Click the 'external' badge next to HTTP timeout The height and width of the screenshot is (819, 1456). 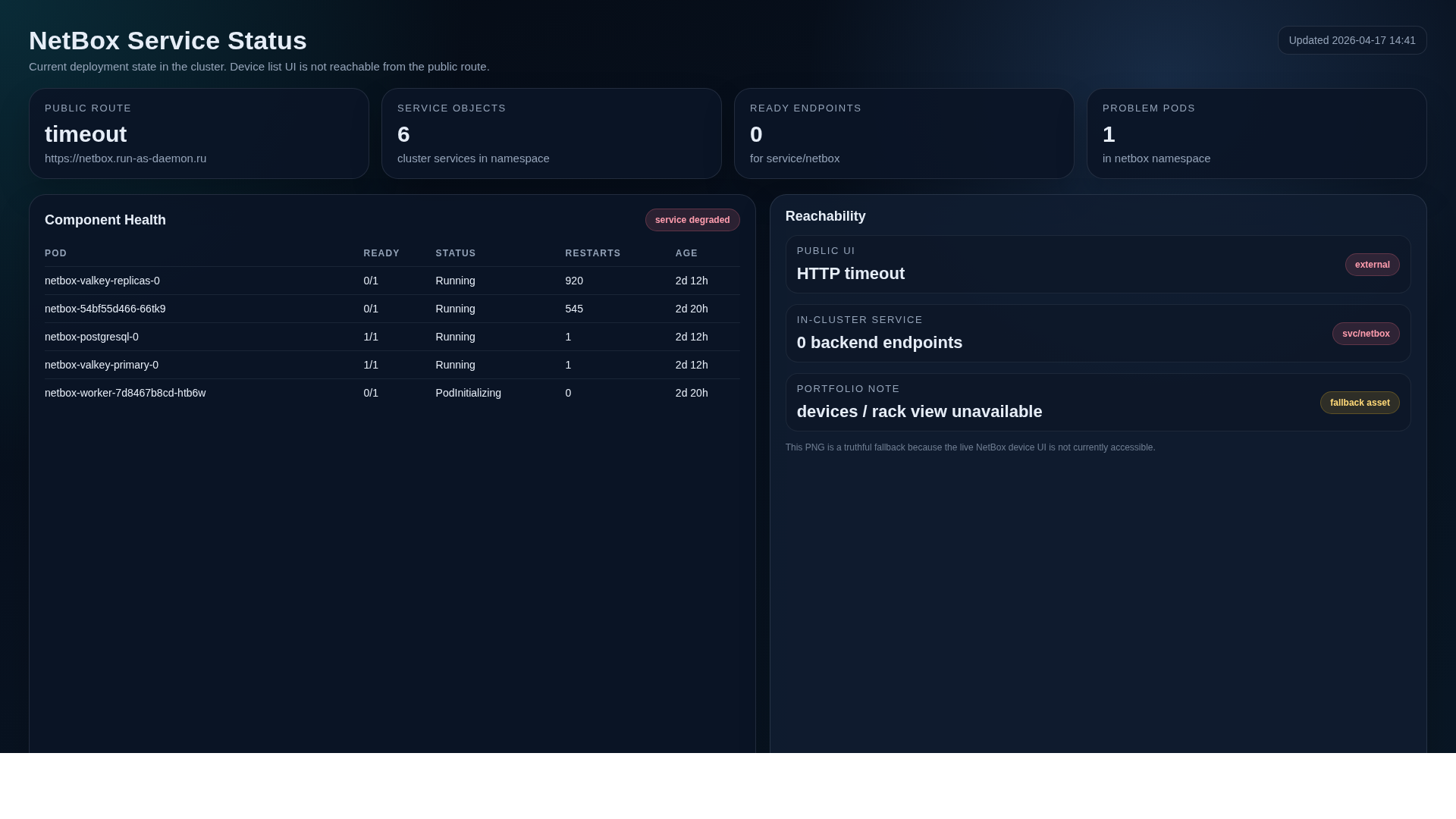click(x=1372, y=264)
